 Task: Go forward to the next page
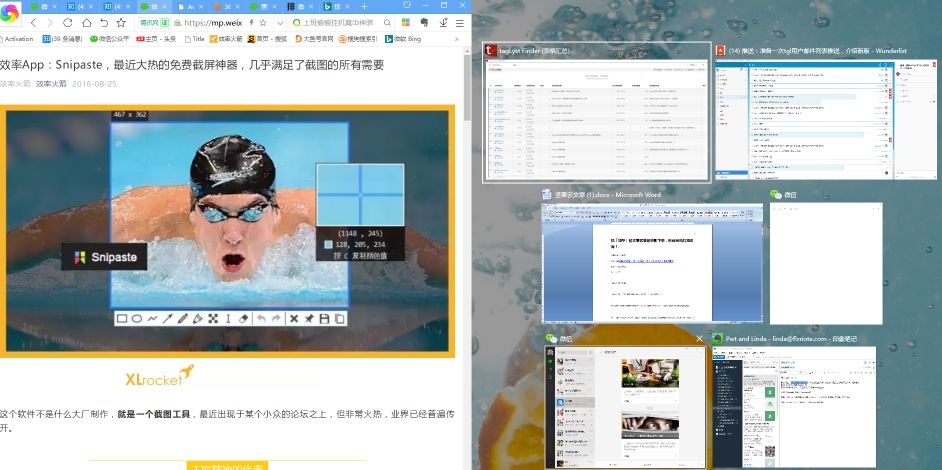click(x=50, y=23)
